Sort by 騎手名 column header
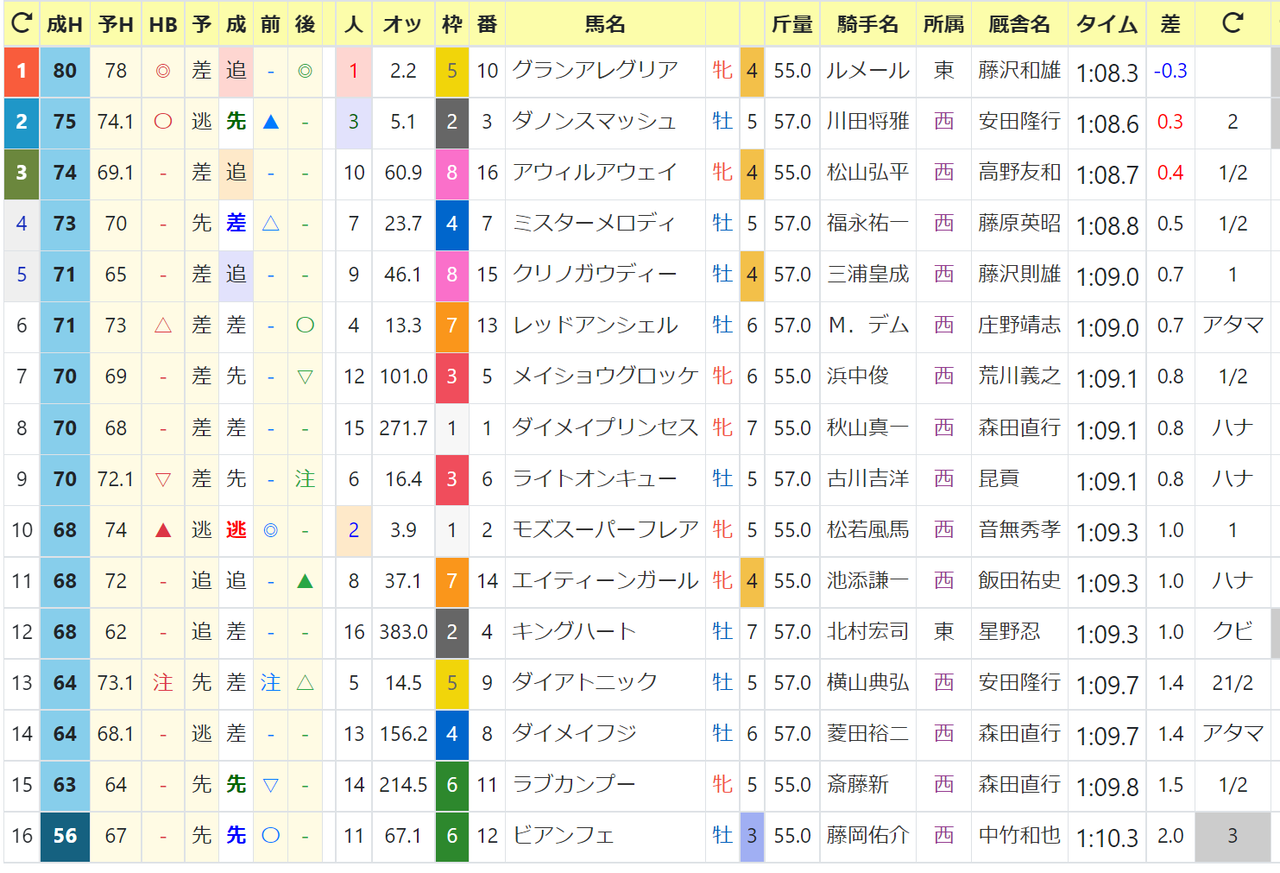Viewport: 1280px width, 873px height. tap(868, 25)
